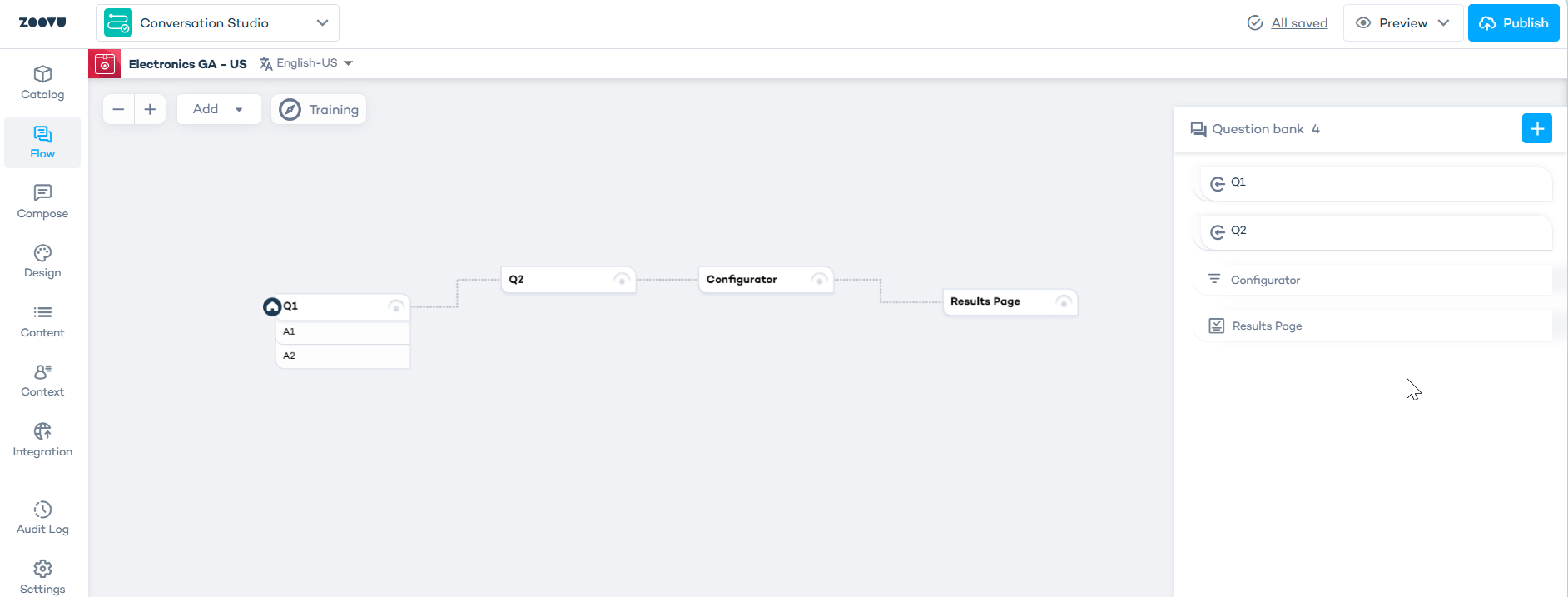The width and height of the screenshot is (1568, 597).
Task: Open the English-US language dropdown
Action: (307, 63)
